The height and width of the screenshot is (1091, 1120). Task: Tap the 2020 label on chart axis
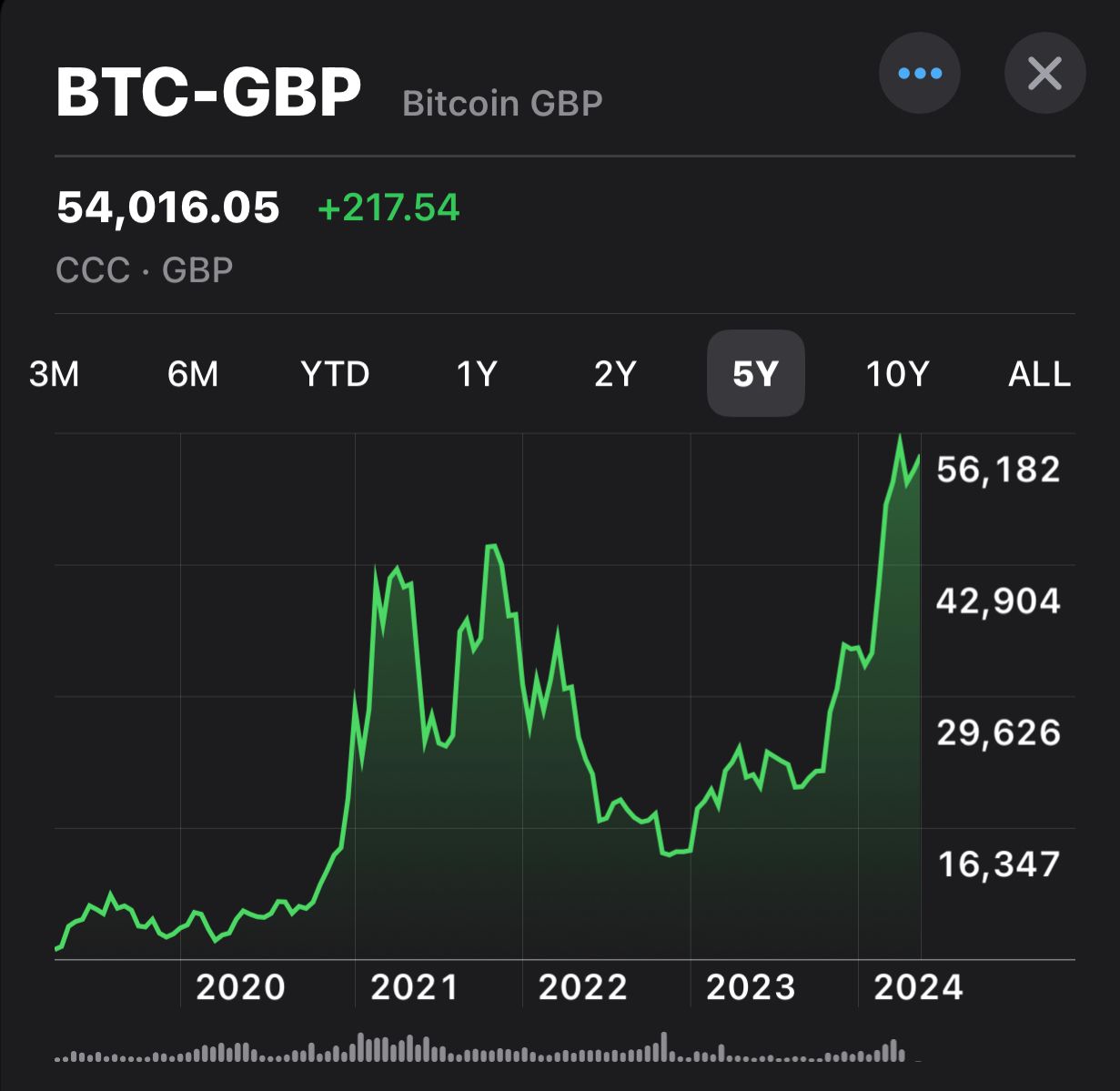pos(241,987)
